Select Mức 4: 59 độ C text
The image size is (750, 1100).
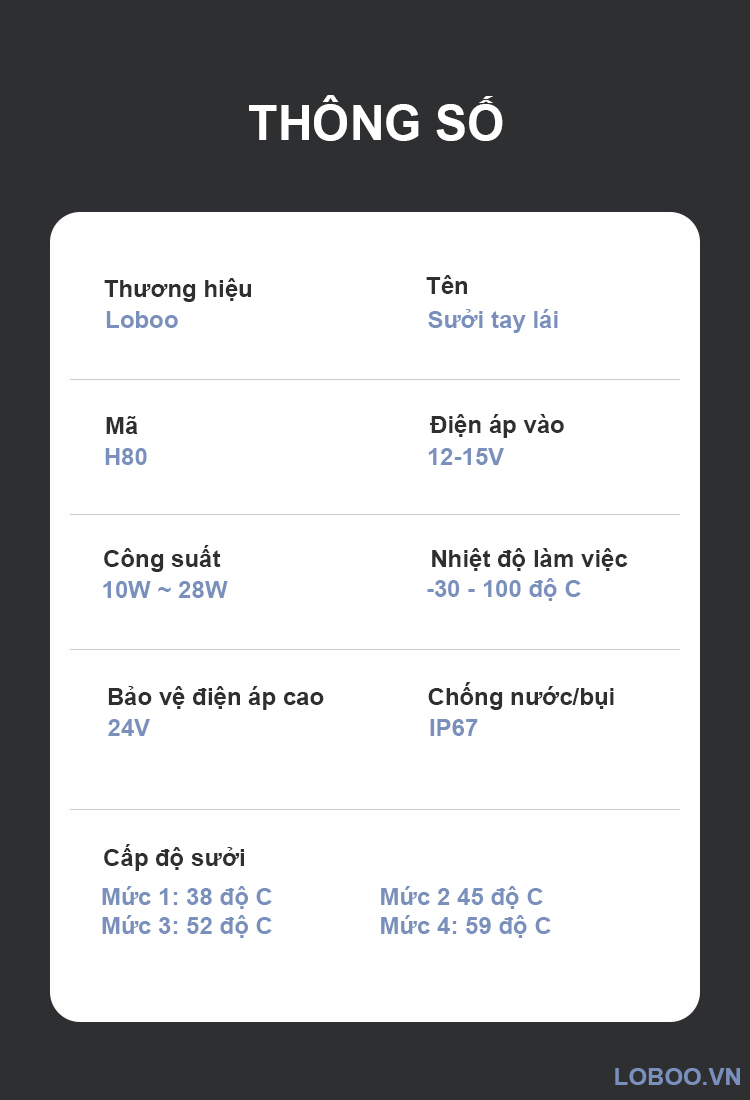(x=465, y=926)
